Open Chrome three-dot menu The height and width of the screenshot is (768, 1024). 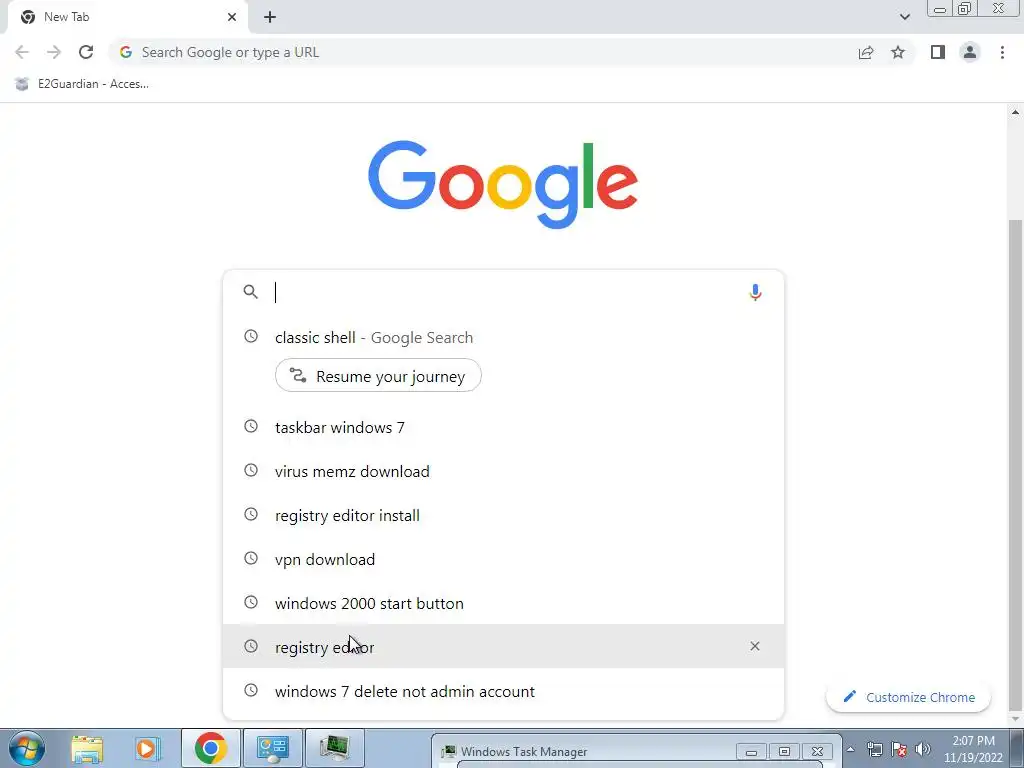point(1002,52)
